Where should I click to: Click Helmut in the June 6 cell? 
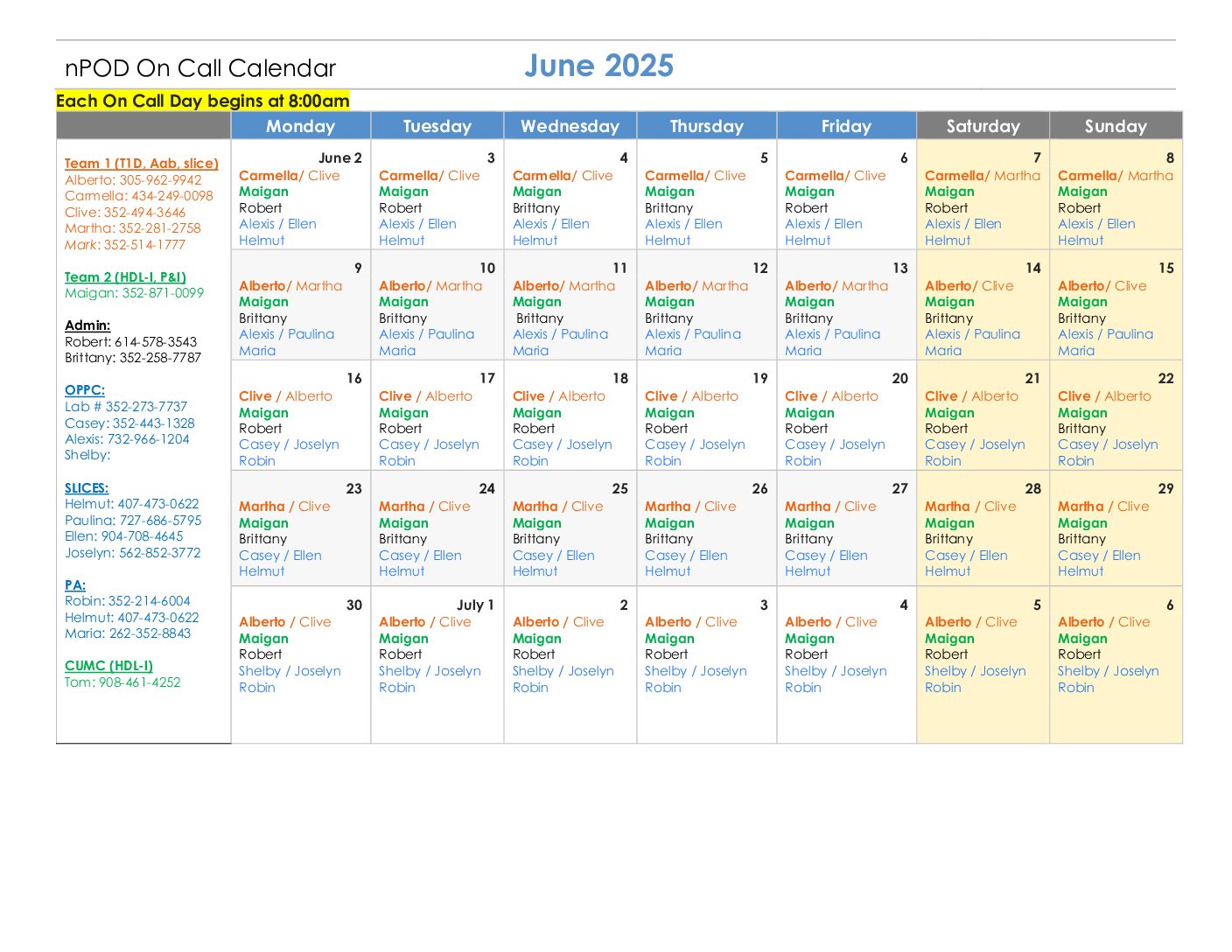(808, 241)
